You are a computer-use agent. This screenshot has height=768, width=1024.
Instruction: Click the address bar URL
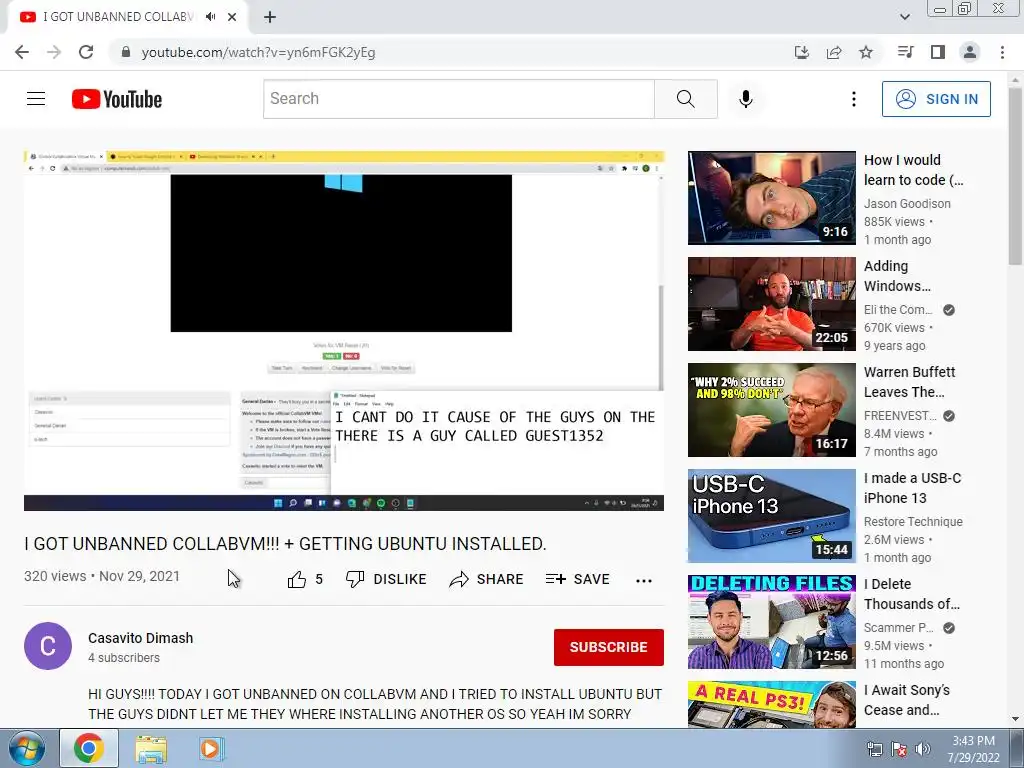coord(258,52)
